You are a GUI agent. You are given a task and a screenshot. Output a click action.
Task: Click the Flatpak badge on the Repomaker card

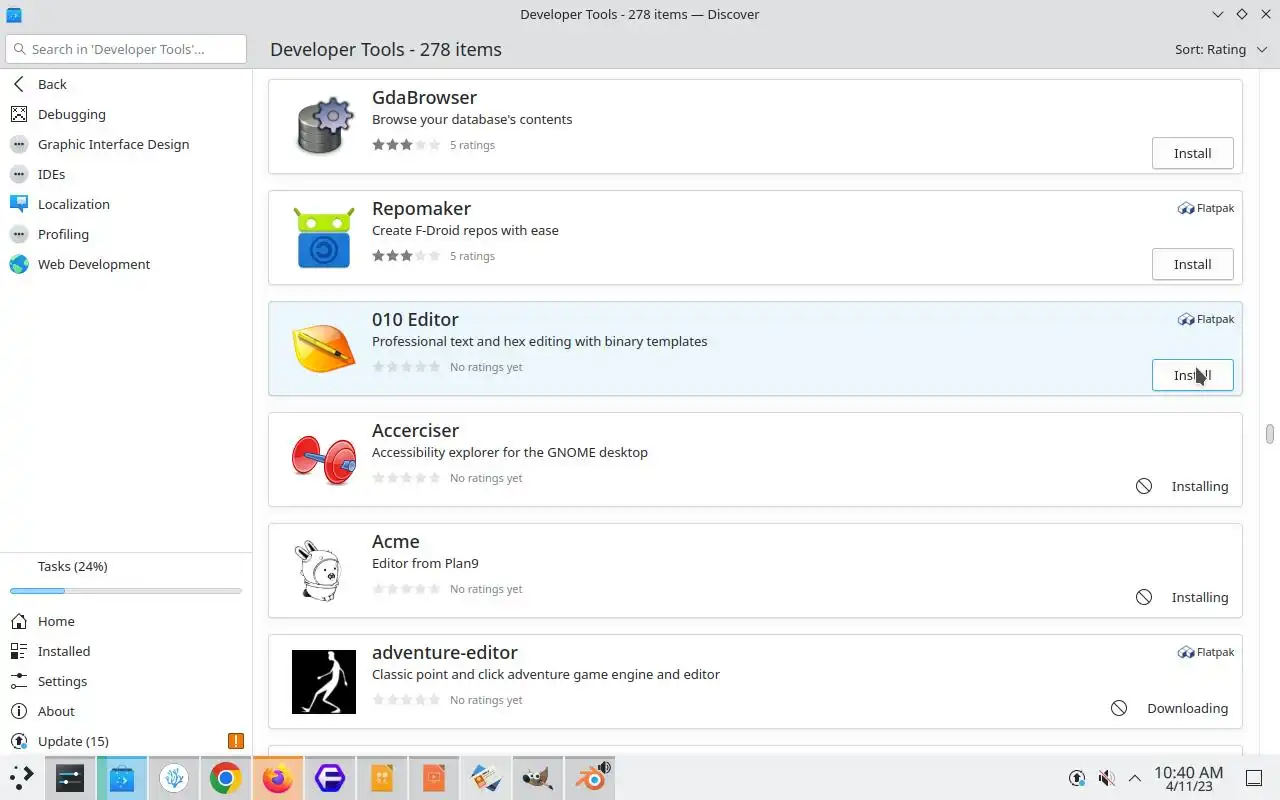[1206, 208]
